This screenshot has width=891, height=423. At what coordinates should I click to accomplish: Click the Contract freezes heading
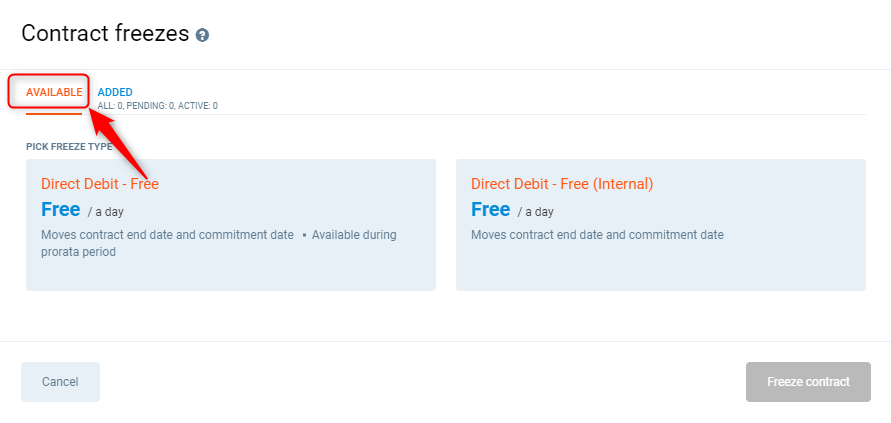point(105,33)
